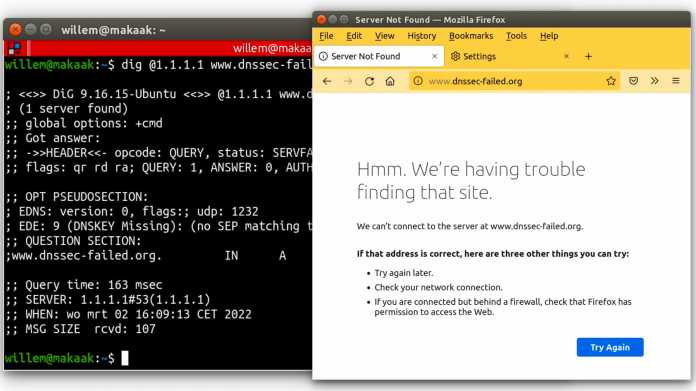Click 'WHEN: wo mrt 02 16:09:13' line
This screenshot has width=696, height=391.
pyautogui.click(x=128, y=314)
